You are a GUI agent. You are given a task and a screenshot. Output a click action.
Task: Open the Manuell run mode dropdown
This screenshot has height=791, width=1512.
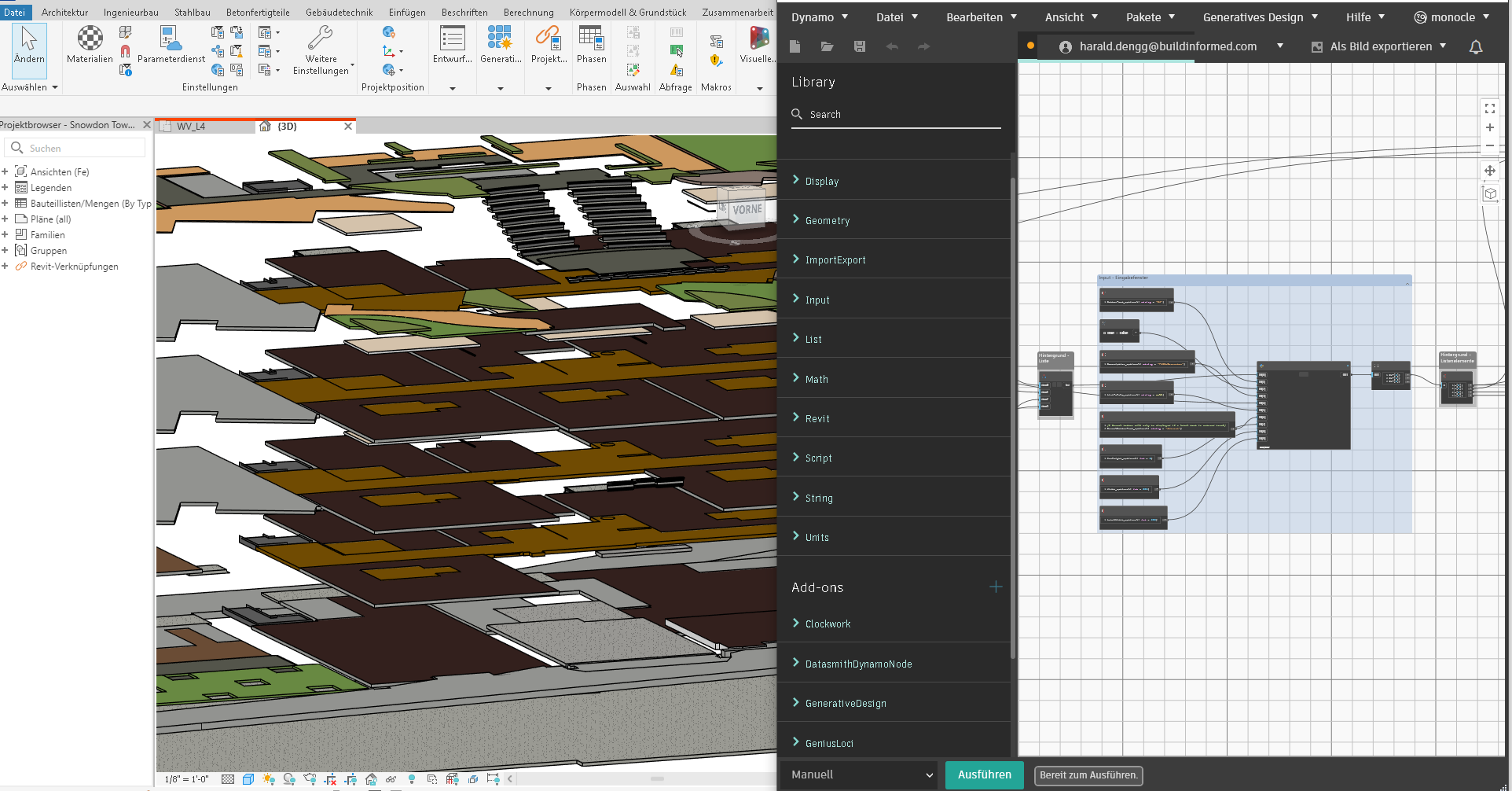[861, 774]
